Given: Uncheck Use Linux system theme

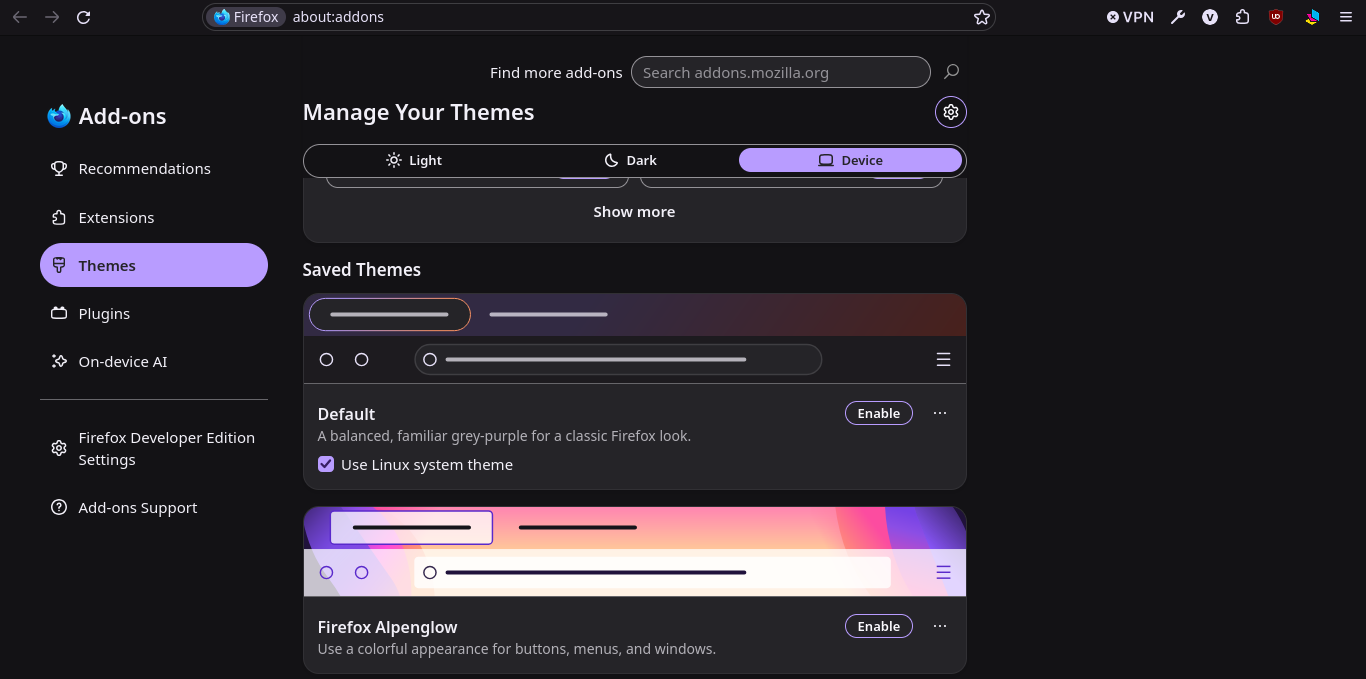Looking at the screenshot, I should (x=326, y=464).
